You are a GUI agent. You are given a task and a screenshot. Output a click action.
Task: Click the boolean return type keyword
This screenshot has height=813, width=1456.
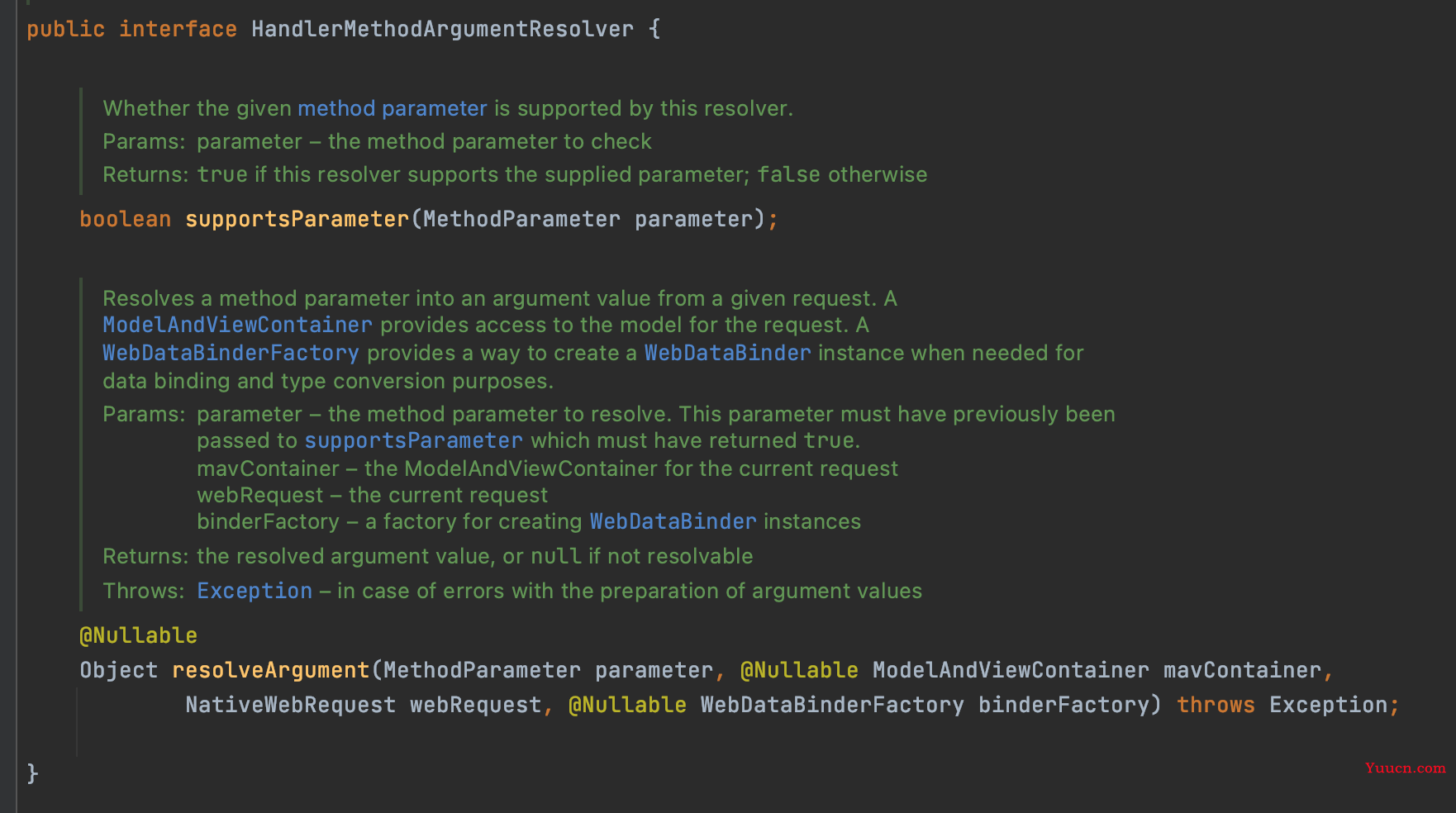pyautogui.click(x=125, y=219)
